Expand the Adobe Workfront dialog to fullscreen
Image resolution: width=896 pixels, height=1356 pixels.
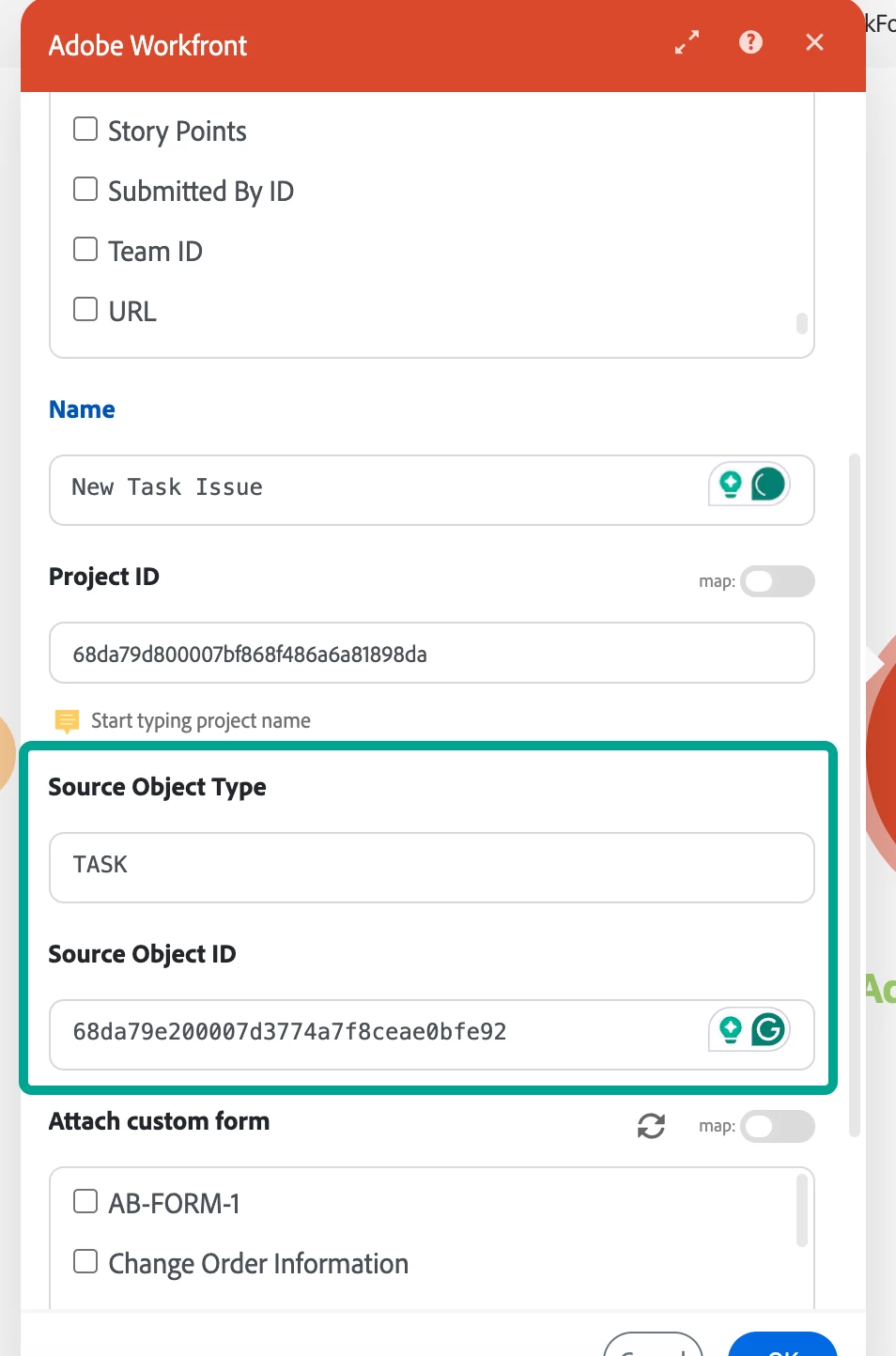687,42
